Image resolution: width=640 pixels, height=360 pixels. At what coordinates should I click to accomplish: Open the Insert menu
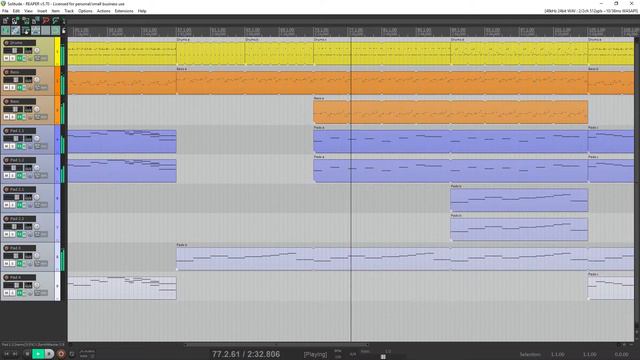pos(42,11)
